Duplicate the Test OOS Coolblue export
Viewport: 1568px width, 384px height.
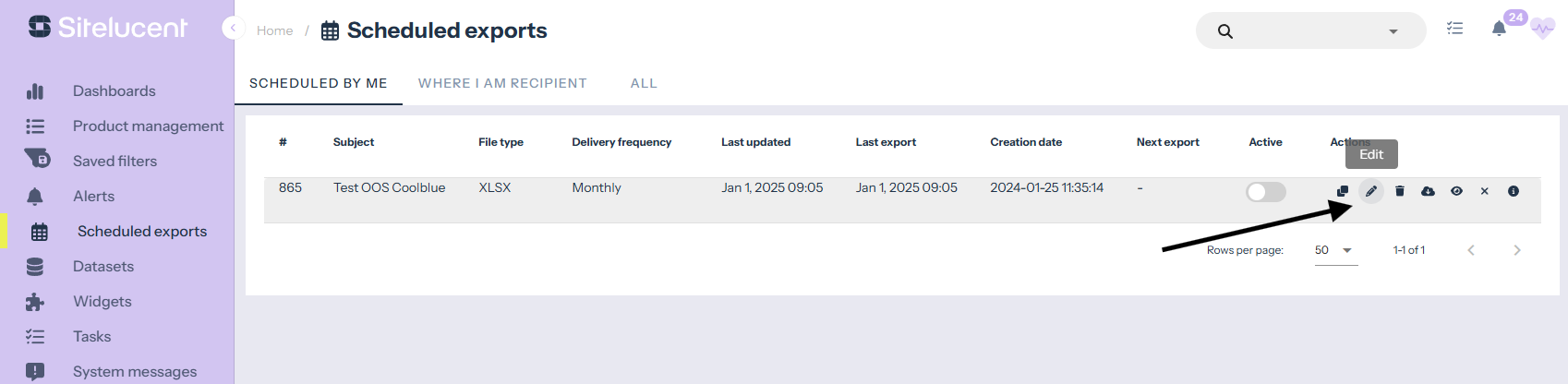coord(1343,191)
